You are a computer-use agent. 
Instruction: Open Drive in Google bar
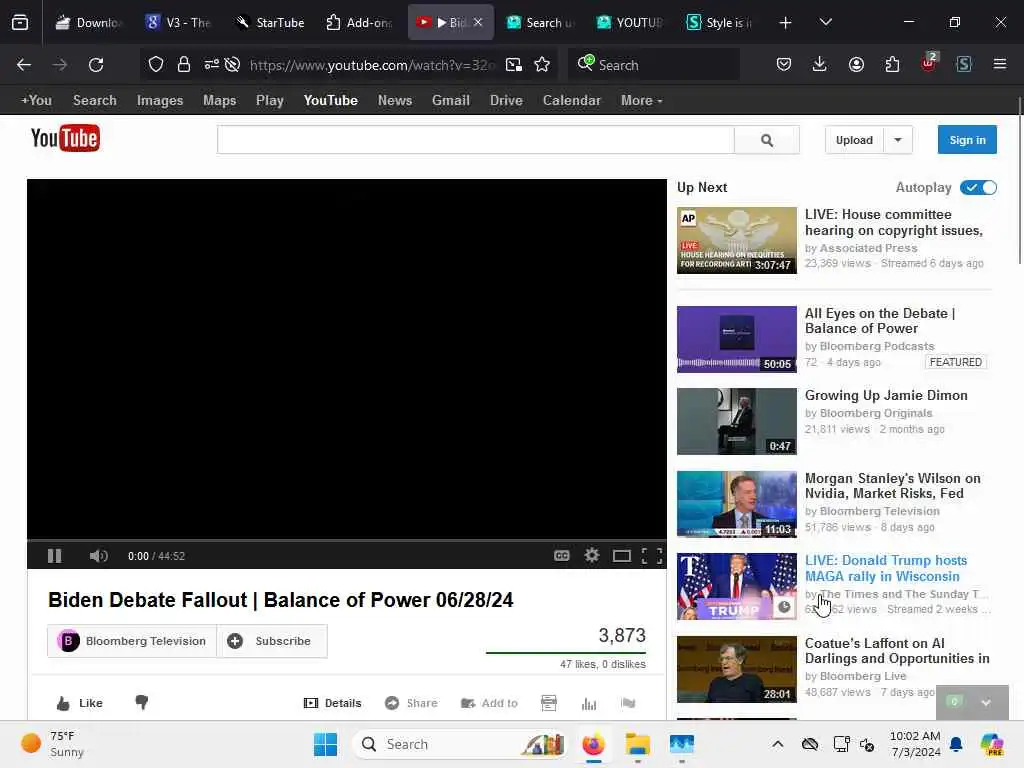(506, 101)
